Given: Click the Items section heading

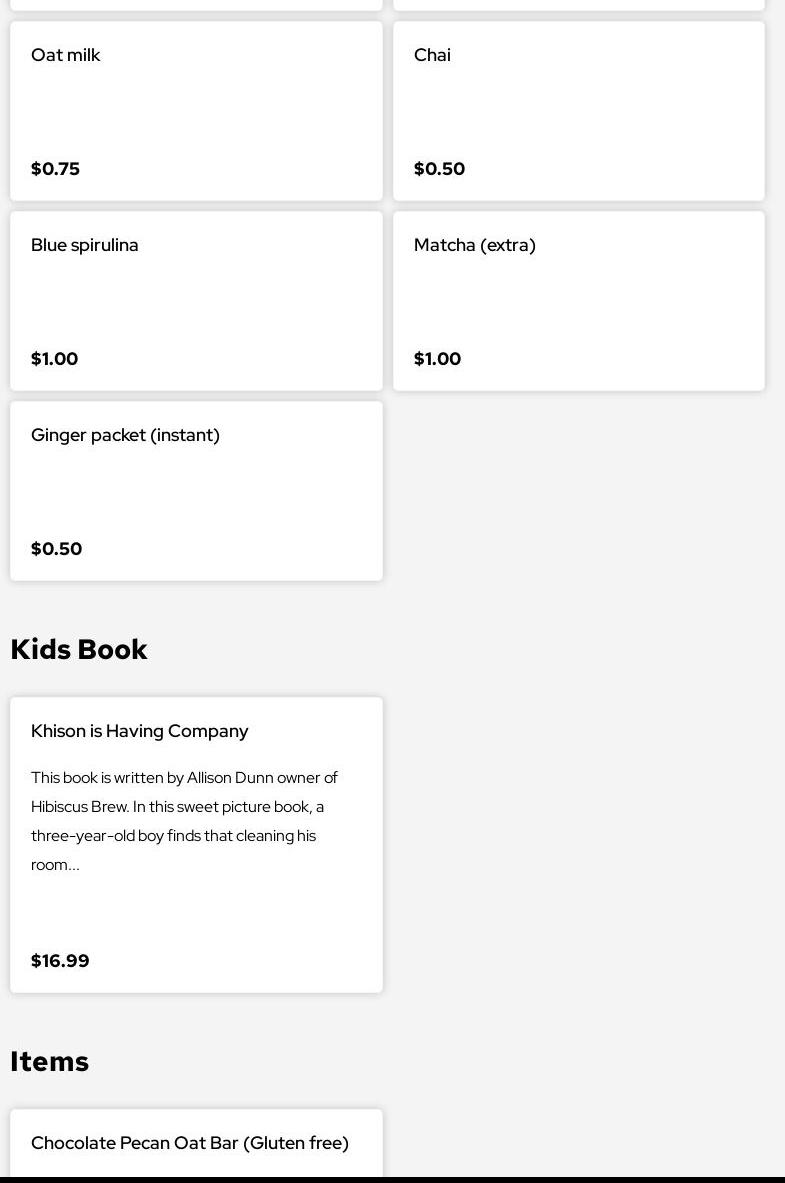Looking at the screenshot, I should 50,1062.
